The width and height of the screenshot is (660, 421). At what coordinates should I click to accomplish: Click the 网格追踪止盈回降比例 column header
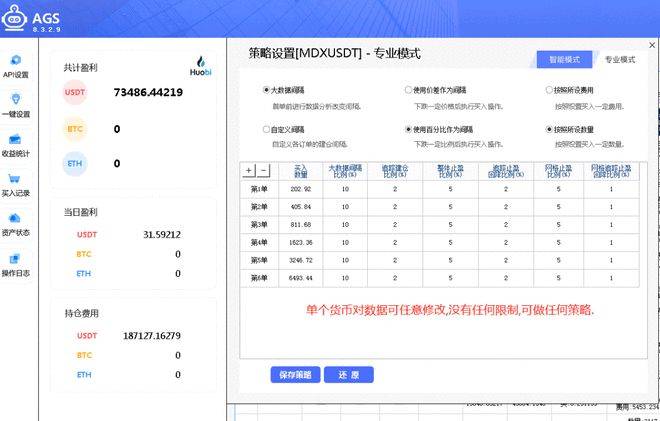pos(611,171)
